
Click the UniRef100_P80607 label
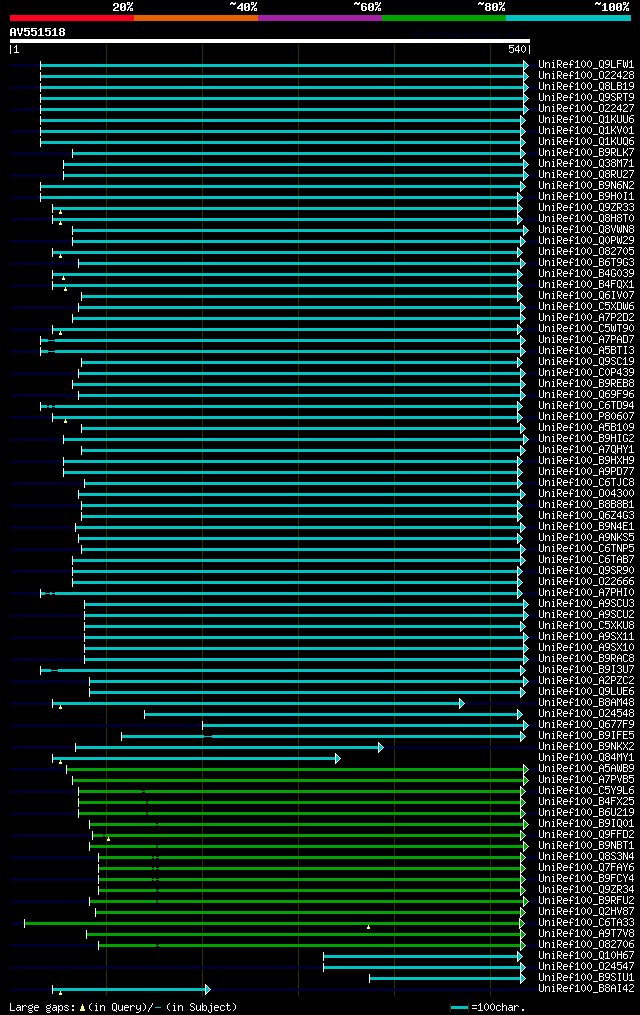tap(586, 417)
